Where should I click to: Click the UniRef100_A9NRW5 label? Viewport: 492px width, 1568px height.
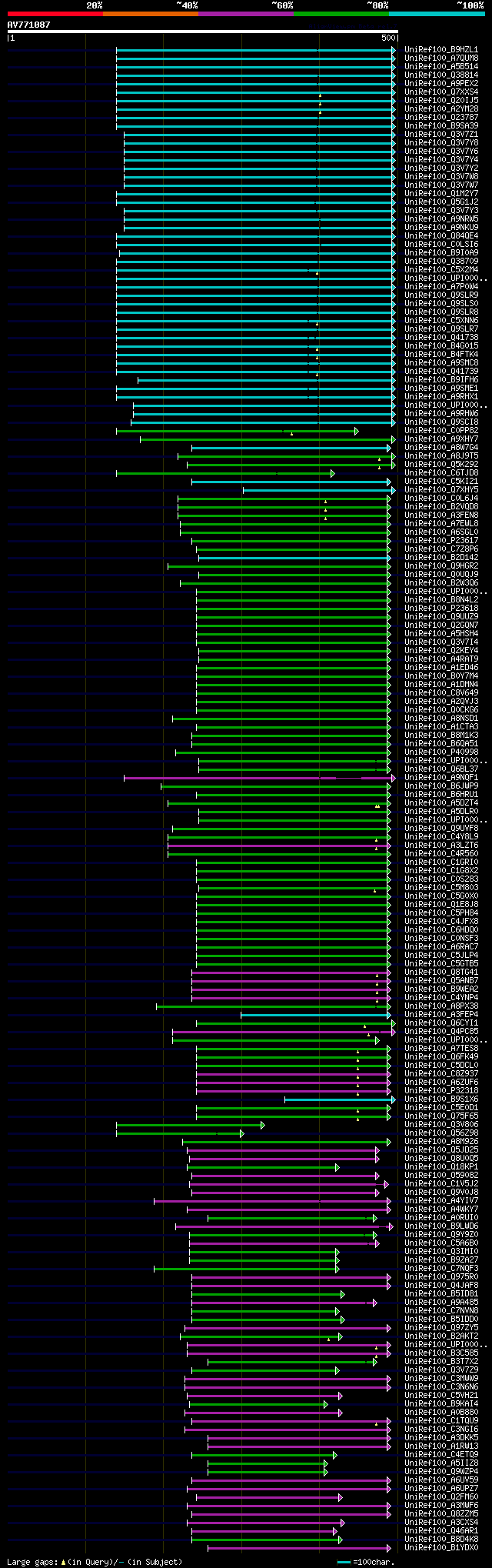[x=441, y=219]
